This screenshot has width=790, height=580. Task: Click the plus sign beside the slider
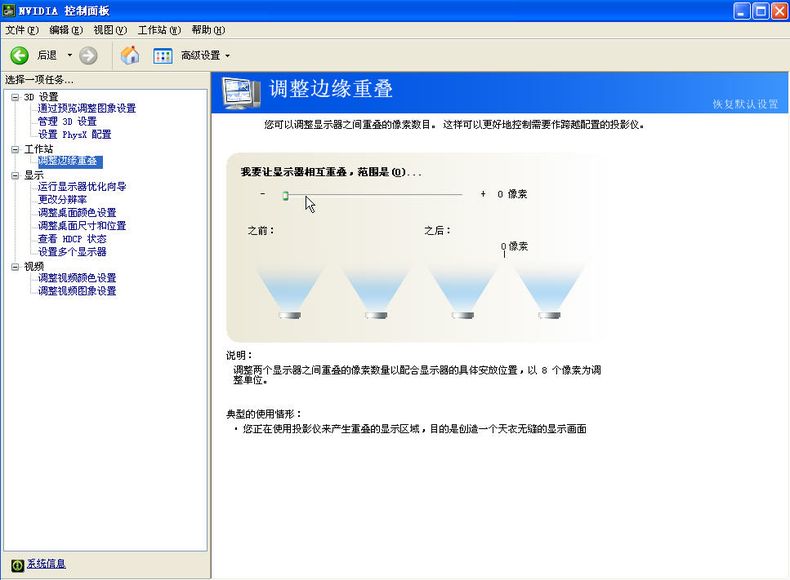click(x=483, y=194)
